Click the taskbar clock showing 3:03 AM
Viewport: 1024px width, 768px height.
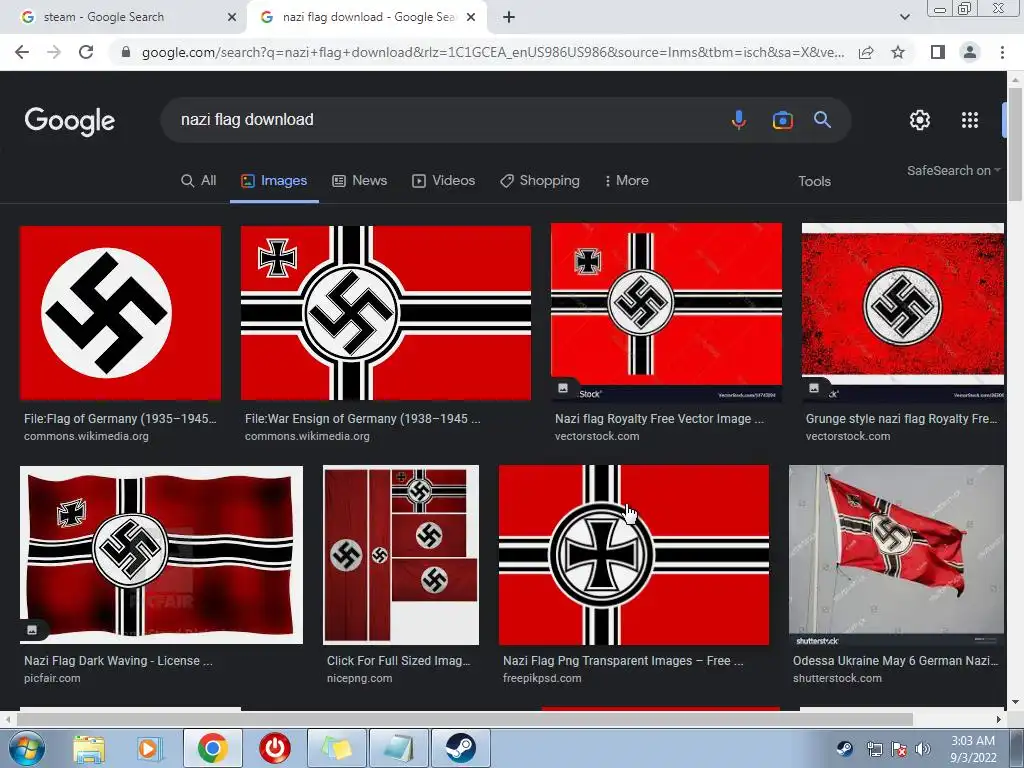pyautogui.click(x=973, y=749)
